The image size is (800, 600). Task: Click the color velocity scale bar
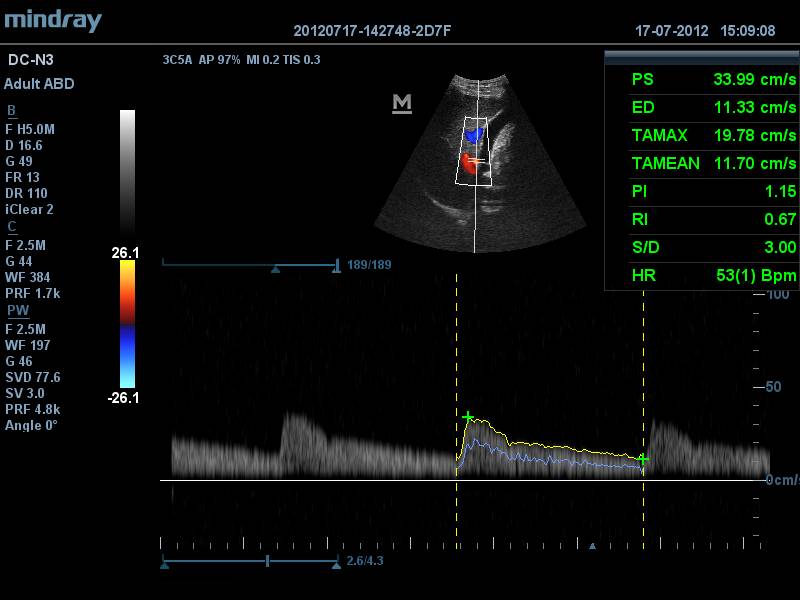coord(127,323)
